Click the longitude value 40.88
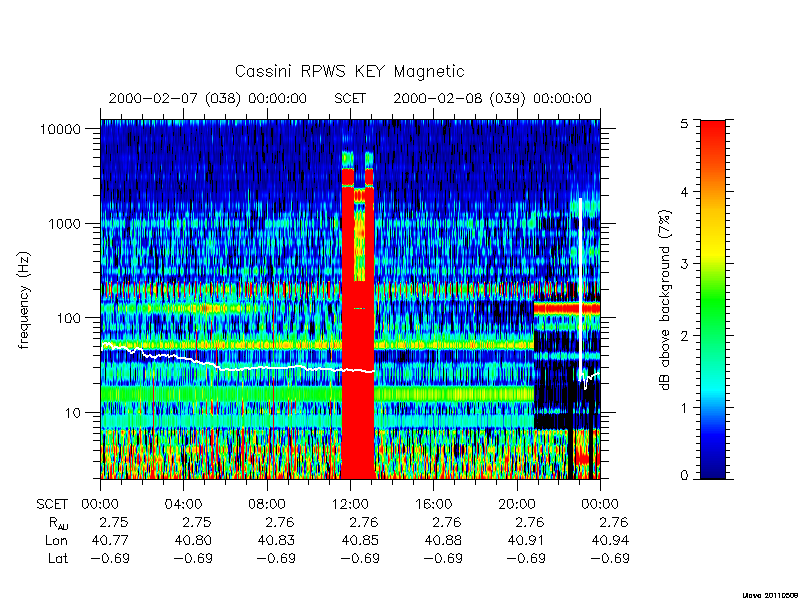The image size is (800, 600). pyautogui.click(x=443, y=540)
